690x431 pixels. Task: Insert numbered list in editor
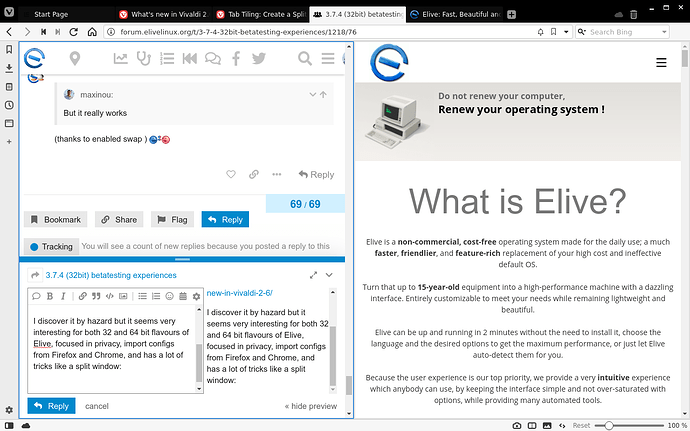click(x=156, y=296)
